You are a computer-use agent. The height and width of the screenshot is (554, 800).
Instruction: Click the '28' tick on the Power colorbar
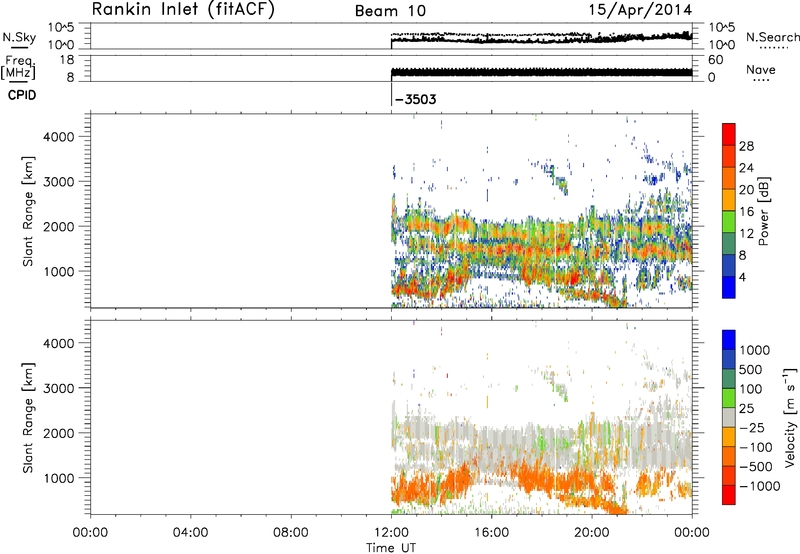pos(746,146)
